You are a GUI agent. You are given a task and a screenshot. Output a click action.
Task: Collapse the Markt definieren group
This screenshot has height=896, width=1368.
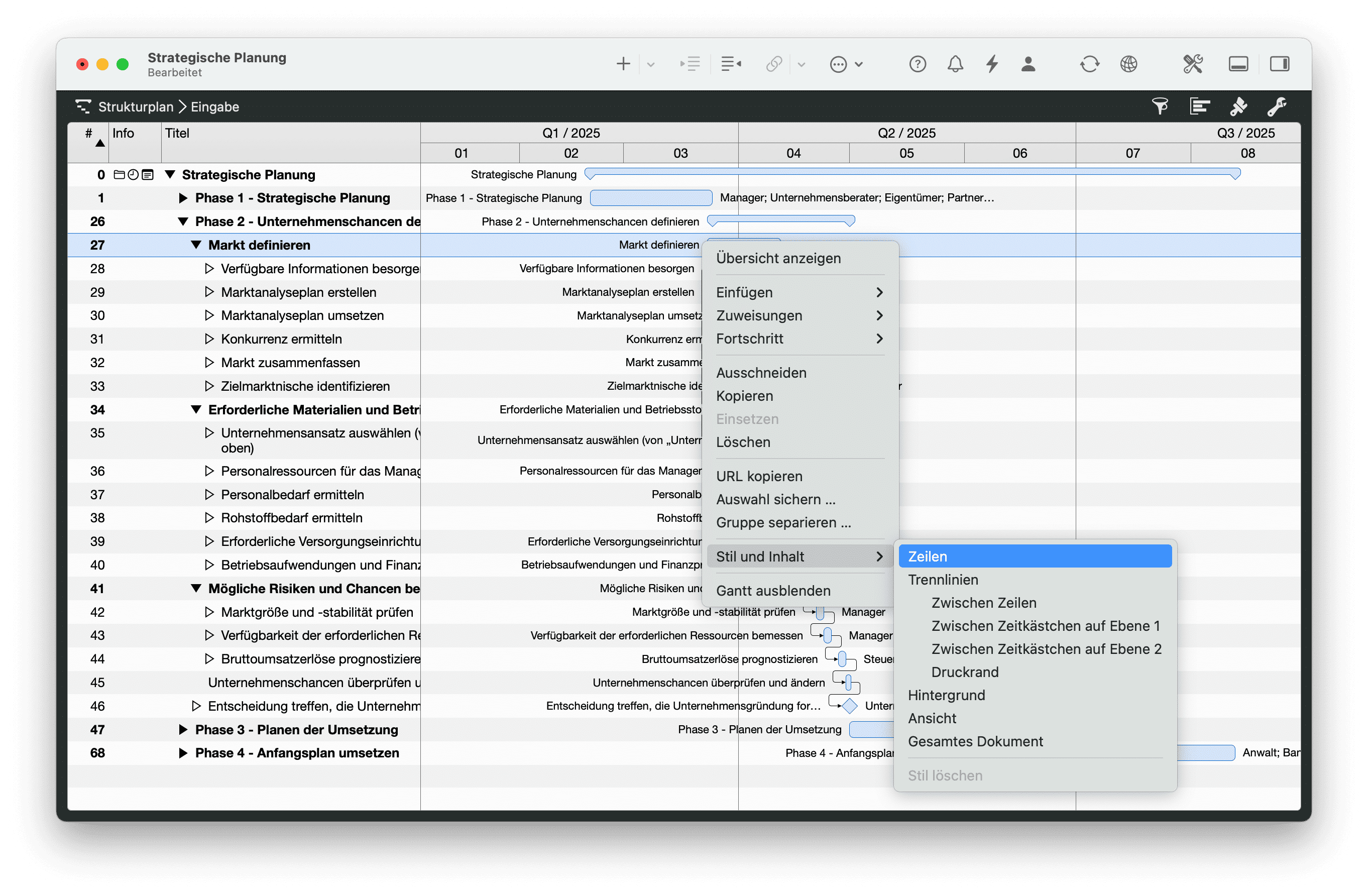coord(196,245)
